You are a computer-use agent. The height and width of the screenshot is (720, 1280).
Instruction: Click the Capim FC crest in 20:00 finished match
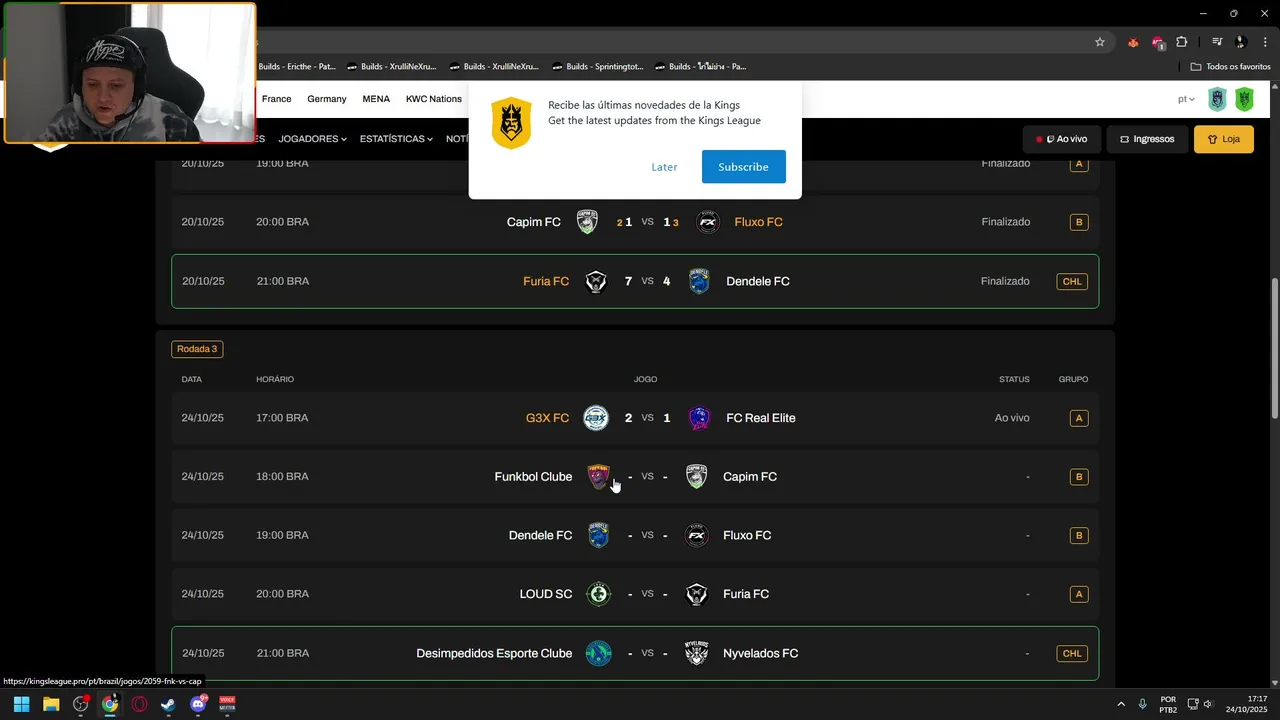[587, 222]
